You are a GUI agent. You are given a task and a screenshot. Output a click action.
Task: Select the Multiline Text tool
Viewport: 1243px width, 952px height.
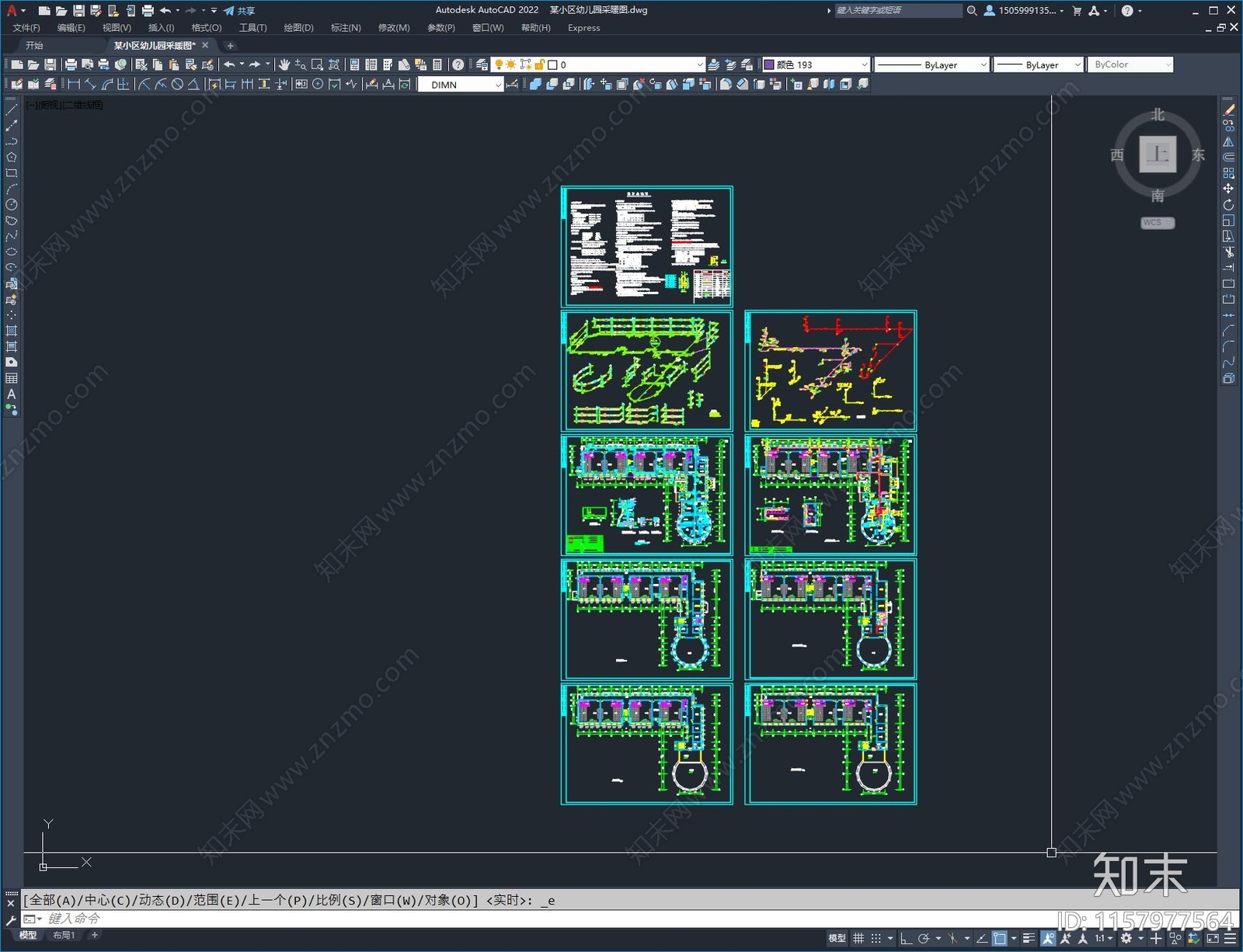click(x=12, y=394)
